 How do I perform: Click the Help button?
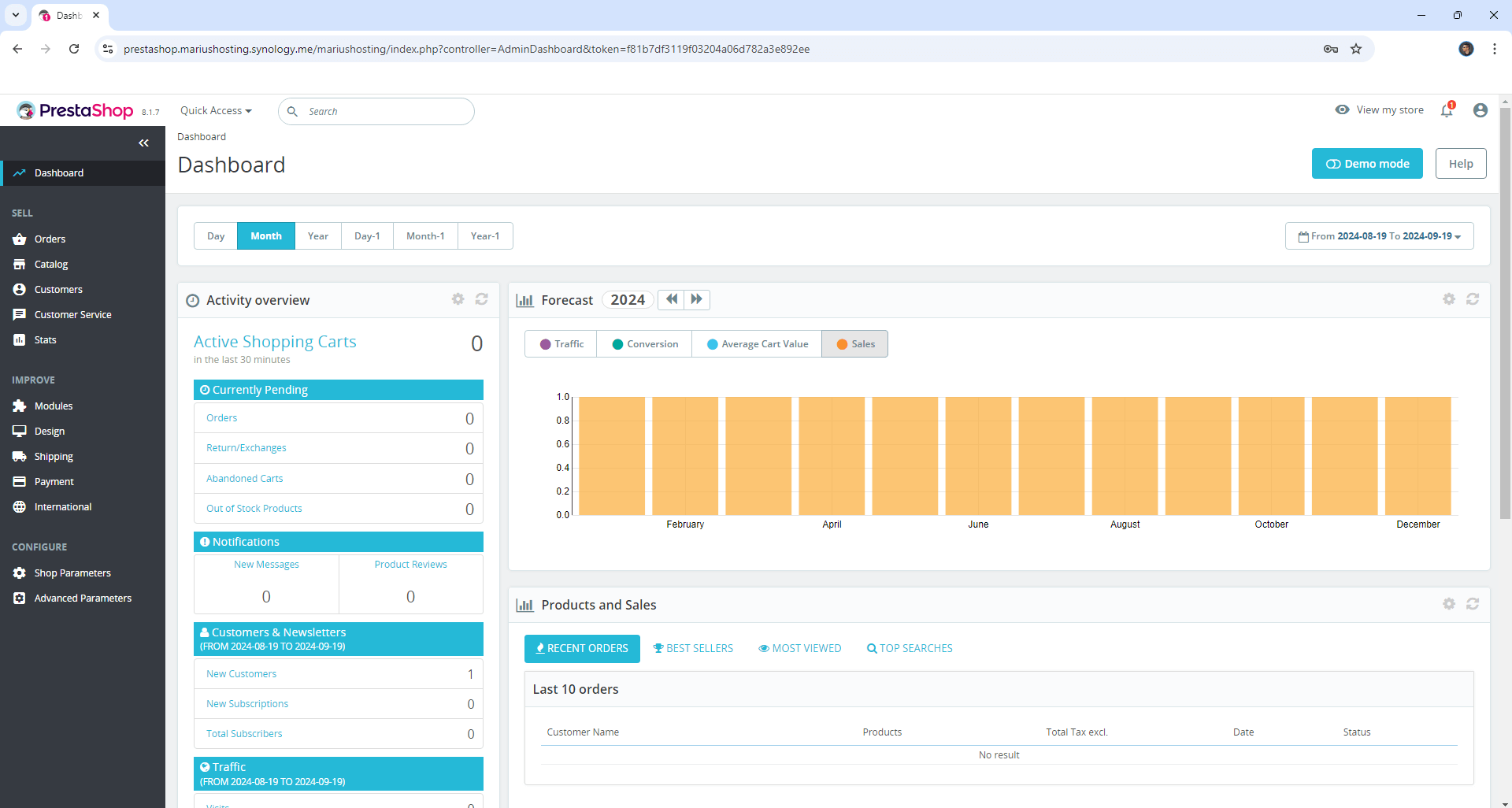1461,164
